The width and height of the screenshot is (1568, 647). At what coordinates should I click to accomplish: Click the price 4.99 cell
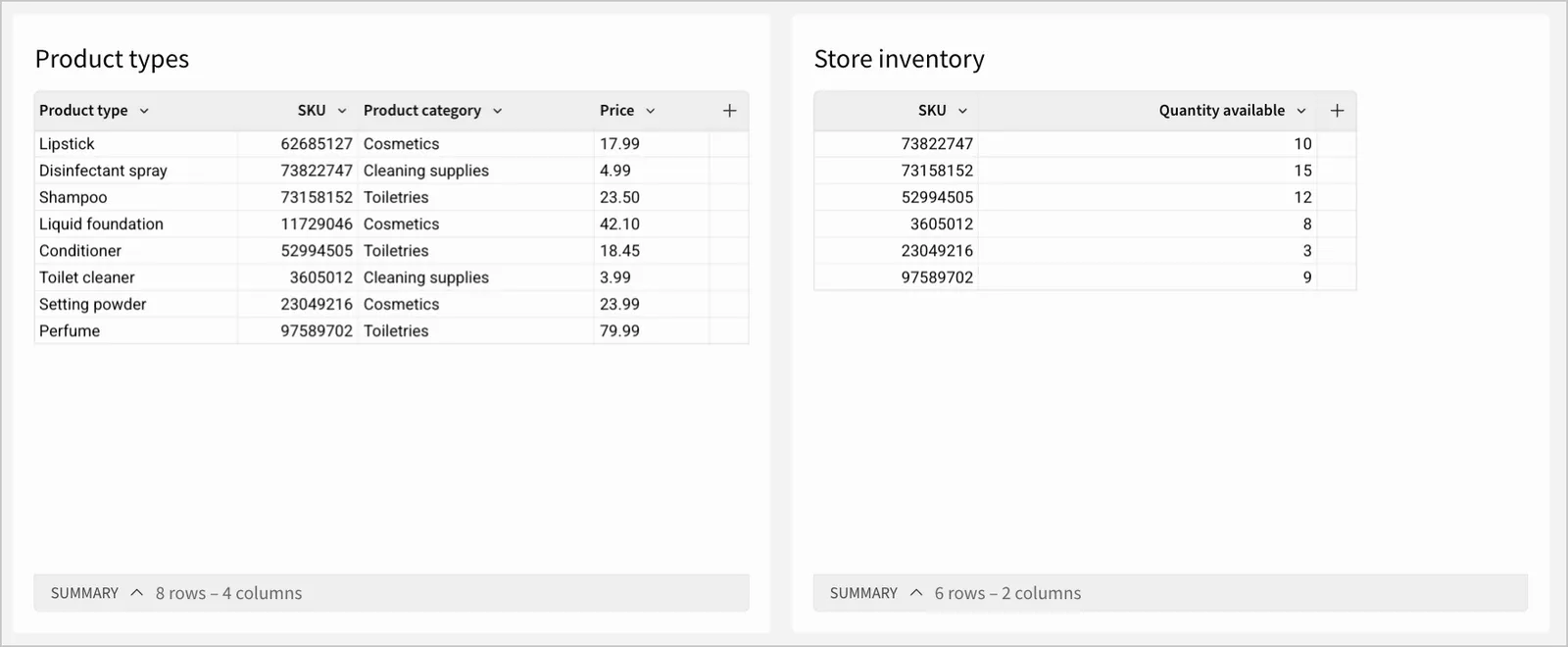[651, 171]
